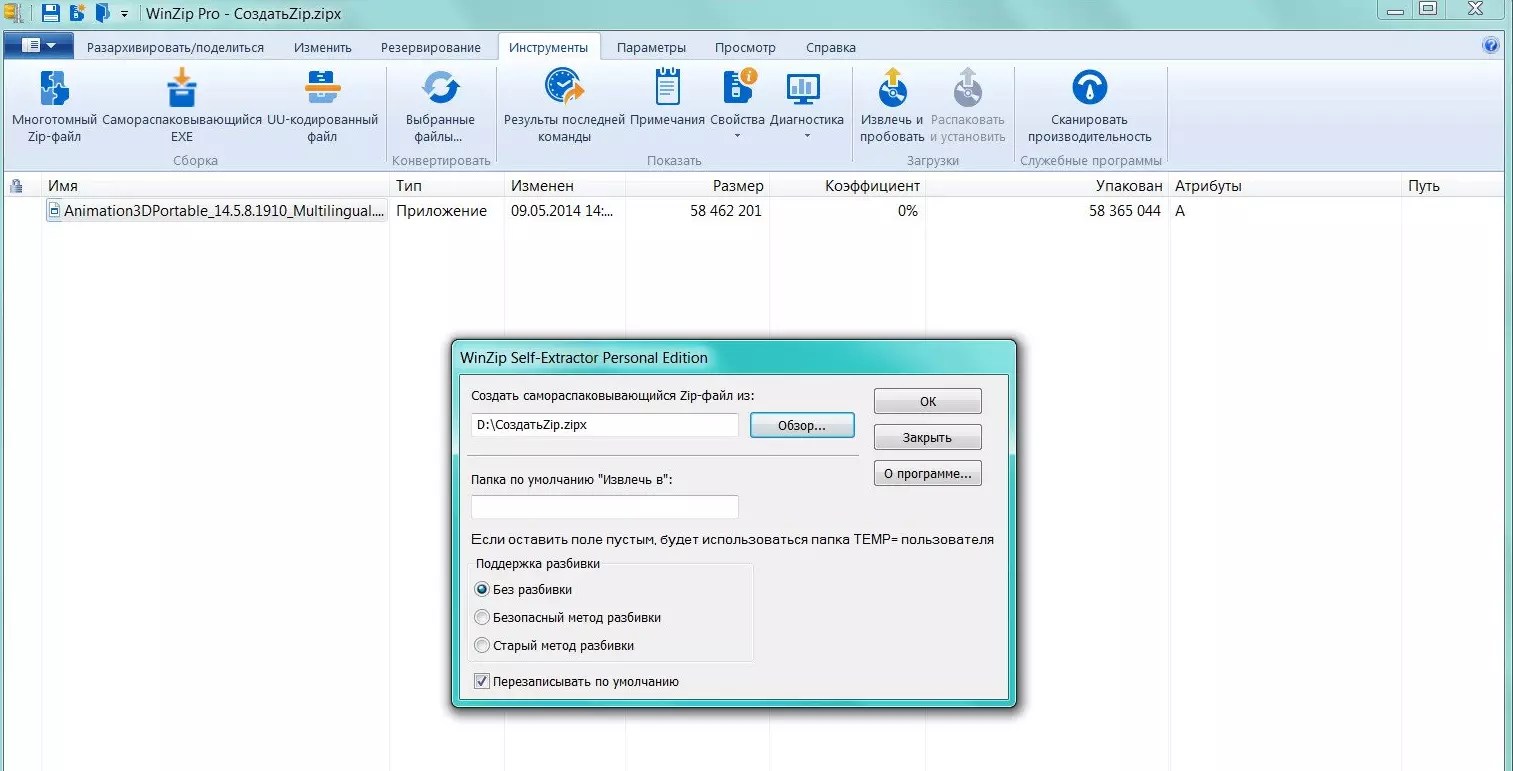Show Результаты последней команды
Viewport: 1513px width, 771px height.
pyautogui.click(x=564, y=107)
